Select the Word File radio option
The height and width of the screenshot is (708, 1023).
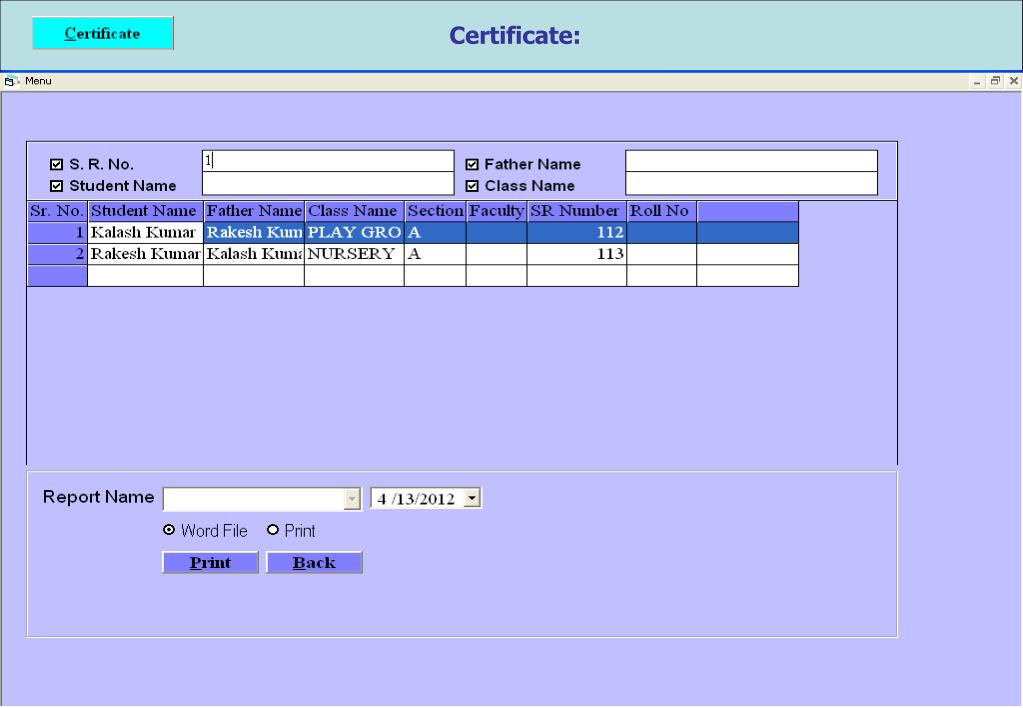pyautogui.click(x=169, y=531)
